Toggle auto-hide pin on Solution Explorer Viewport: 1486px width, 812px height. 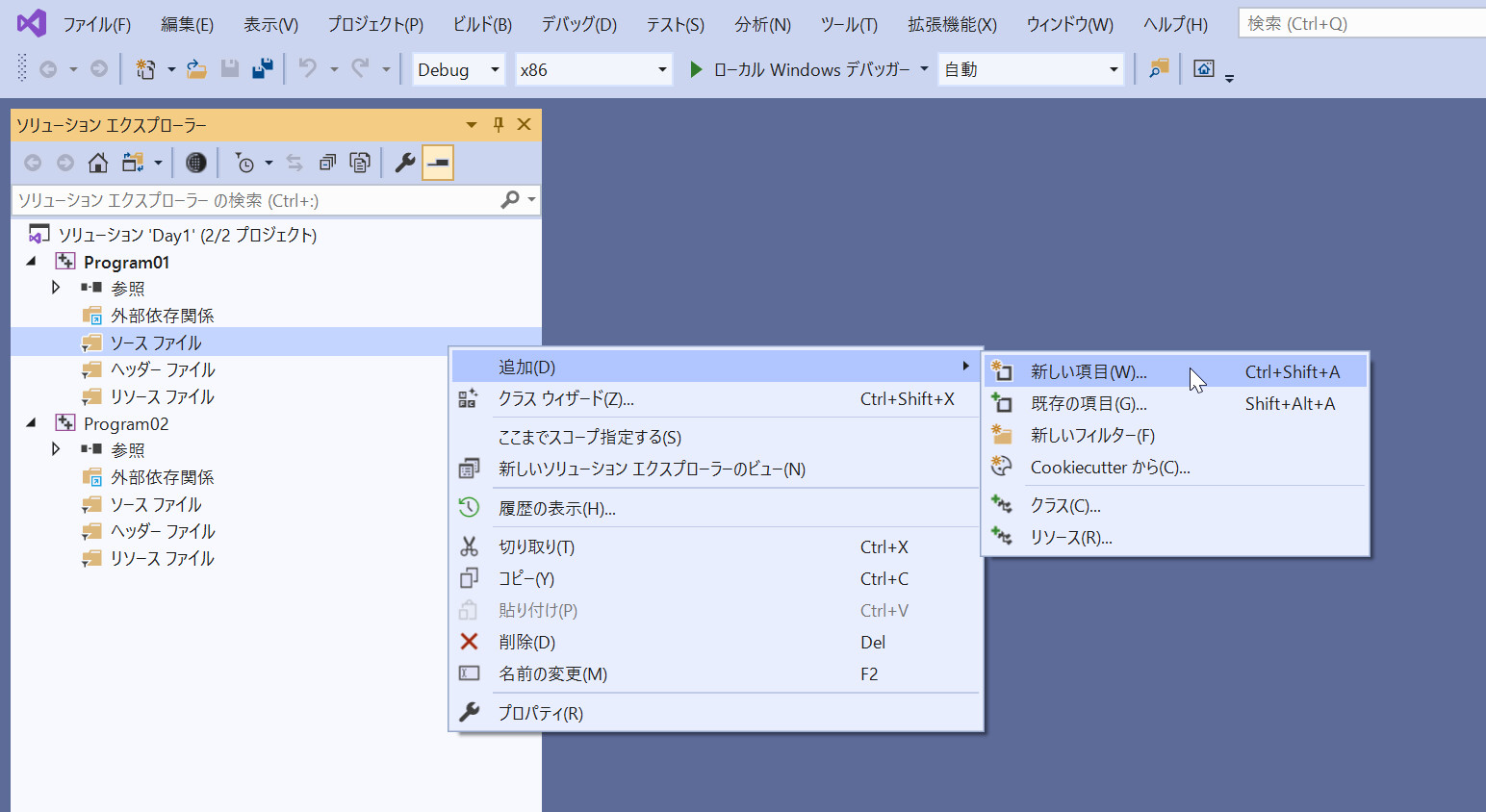point(498,125)
